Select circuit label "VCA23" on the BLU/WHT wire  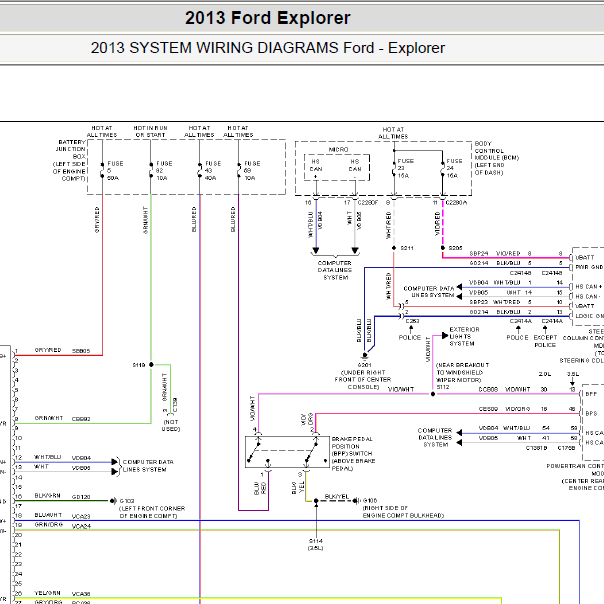coord(81,517)
